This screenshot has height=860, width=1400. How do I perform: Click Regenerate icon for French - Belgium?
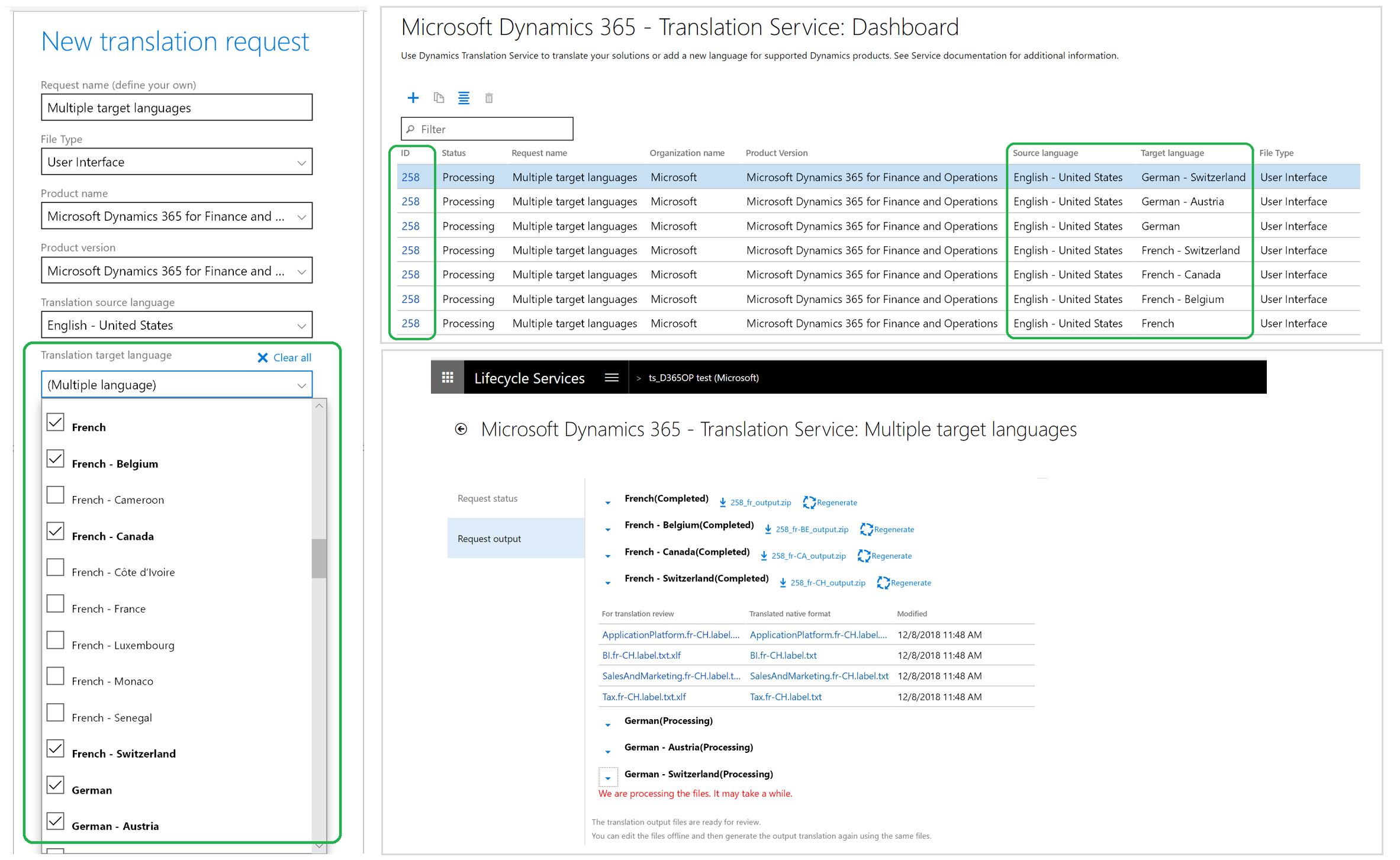point(867,529)
